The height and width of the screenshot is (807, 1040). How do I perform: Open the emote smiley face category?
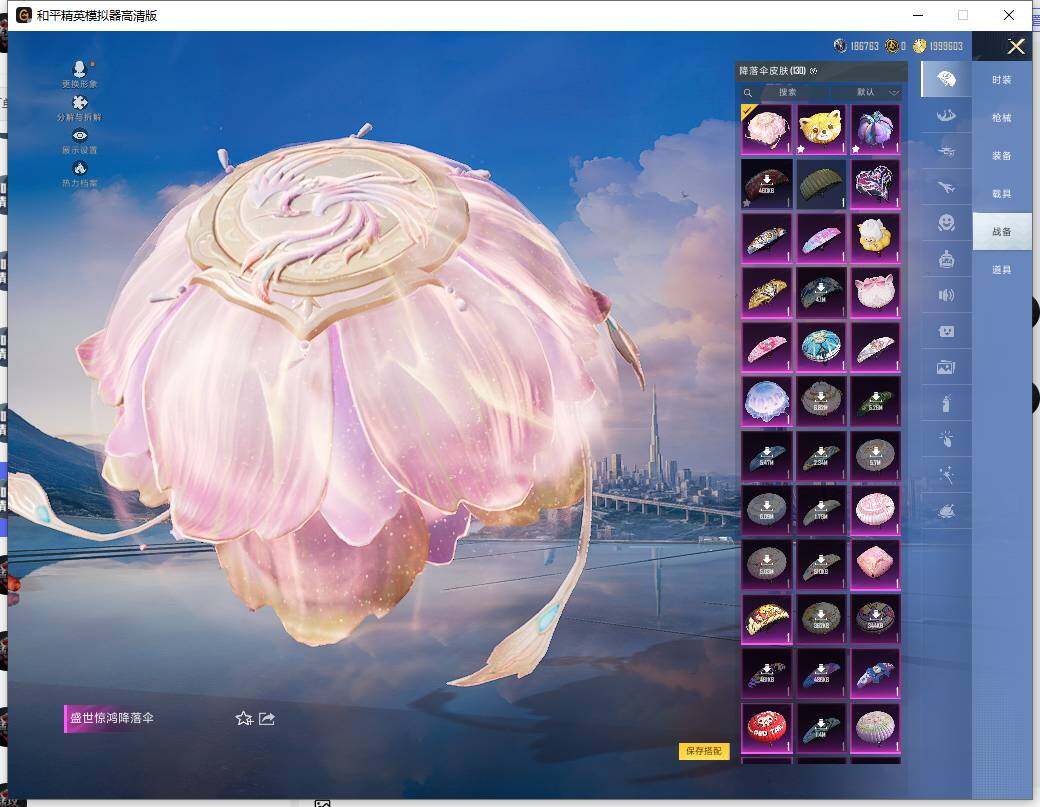[945, 222]
